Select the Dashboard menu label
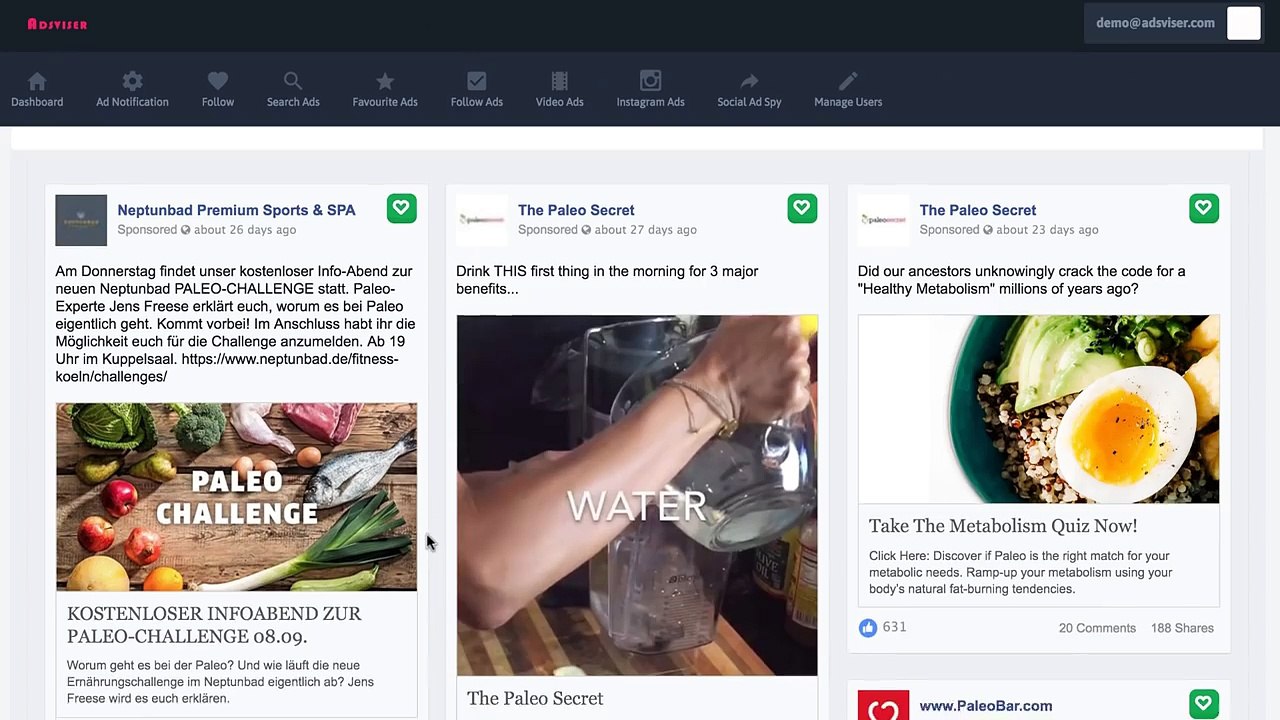Image resolution: width=1280 pixels, height=720 pixels. (x=37, y=102)
